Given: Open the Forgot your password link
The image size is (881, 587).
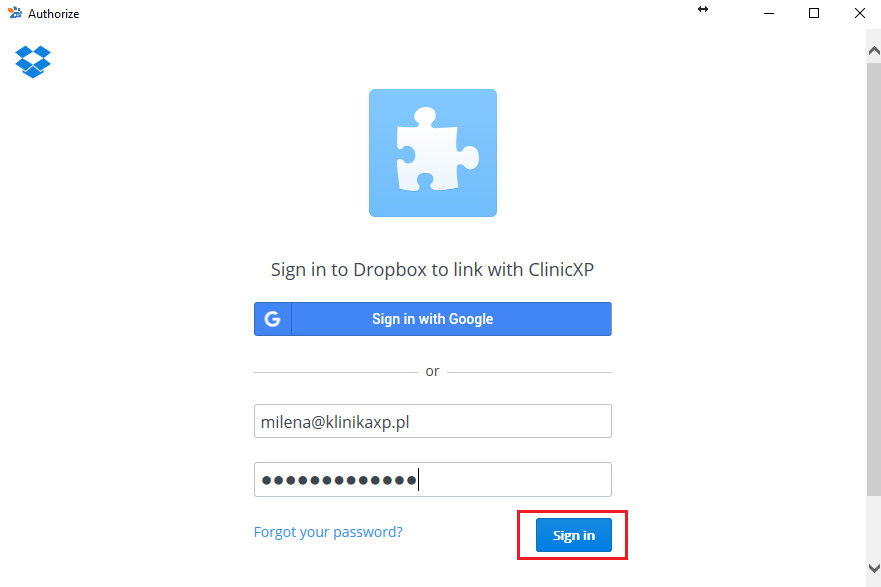Looking at the screenshot, I should coord(328,532).
